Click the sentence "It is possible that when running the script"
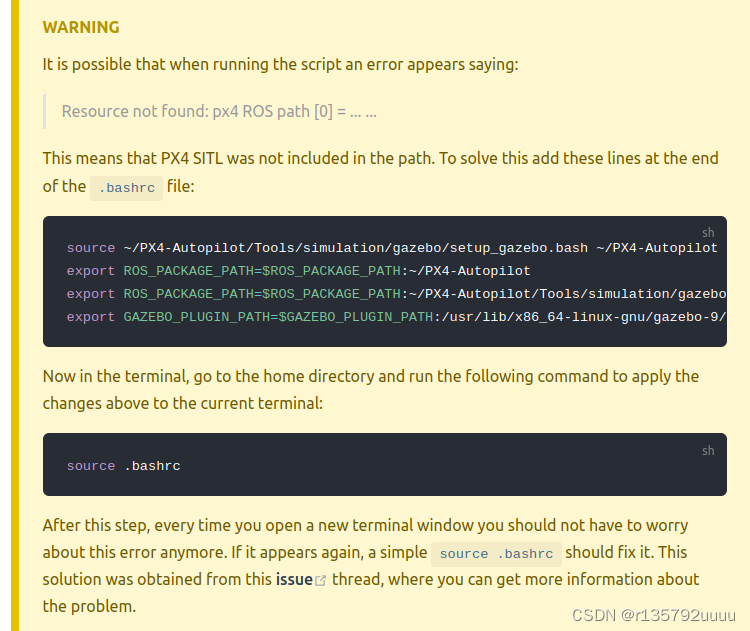Image resolution: width=750 pixels, height=631 pixels. [280, 64]
